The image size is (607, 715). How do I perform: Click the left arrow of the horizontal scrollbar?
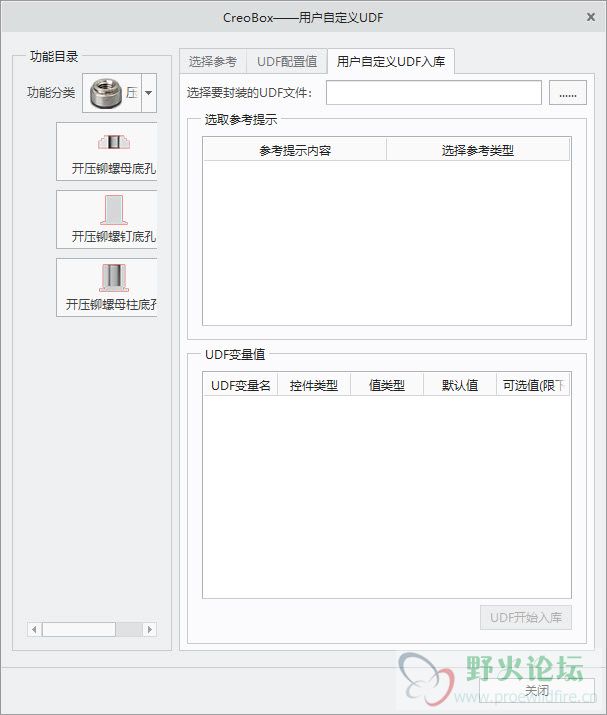click(x=34, y=630)
